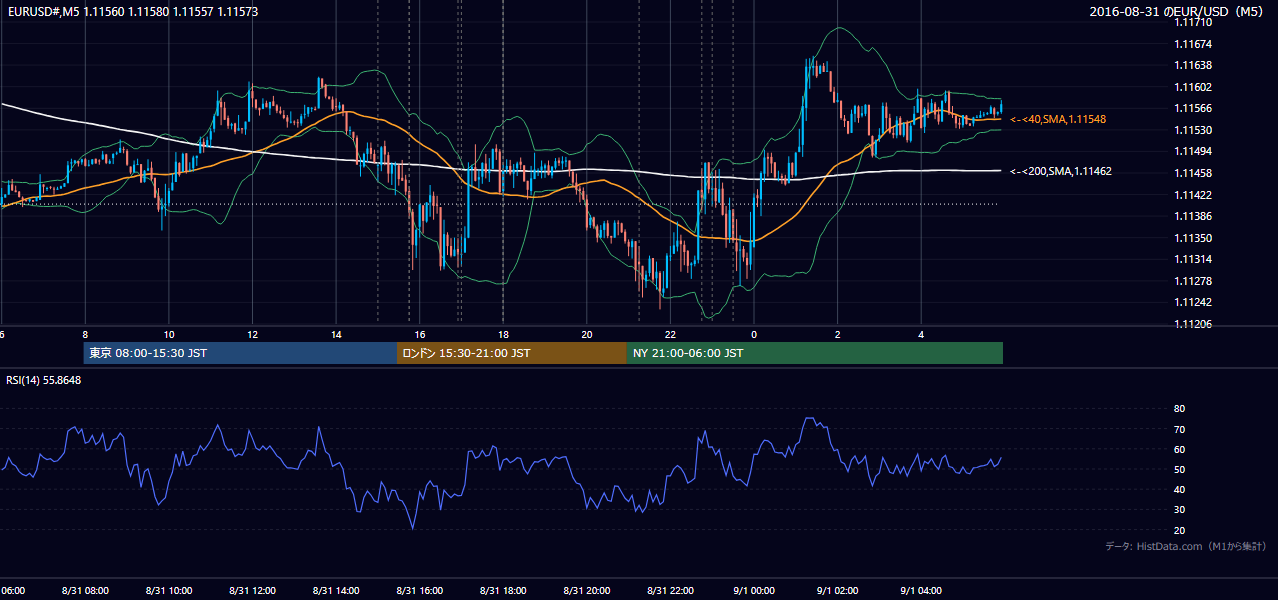Screen dimensions: 1278x600
Task: Click the 40 SMA label reading 1.11548
Action: click(x=1058, y=119)
